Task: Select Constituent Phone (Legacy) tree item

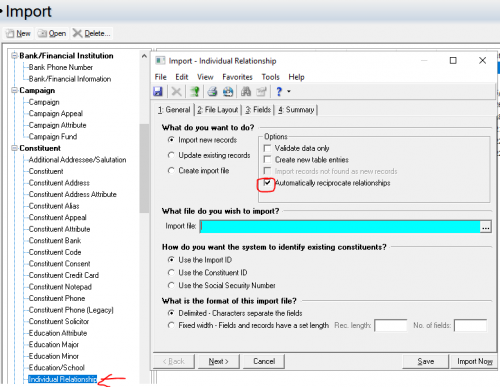Action: tap(71, 310)
